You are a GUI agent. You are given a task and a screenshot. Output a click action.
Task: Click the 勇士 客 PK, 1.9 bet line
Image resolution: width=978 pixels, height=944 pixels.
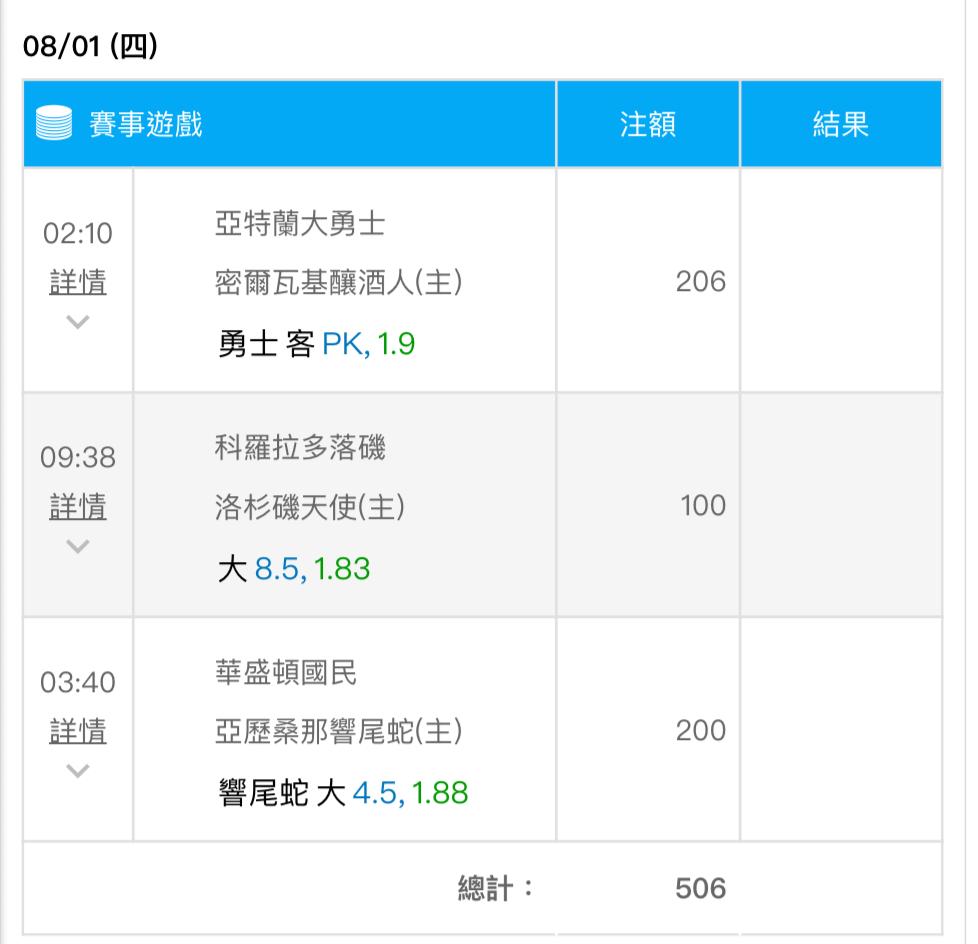(x=316, y=344)
